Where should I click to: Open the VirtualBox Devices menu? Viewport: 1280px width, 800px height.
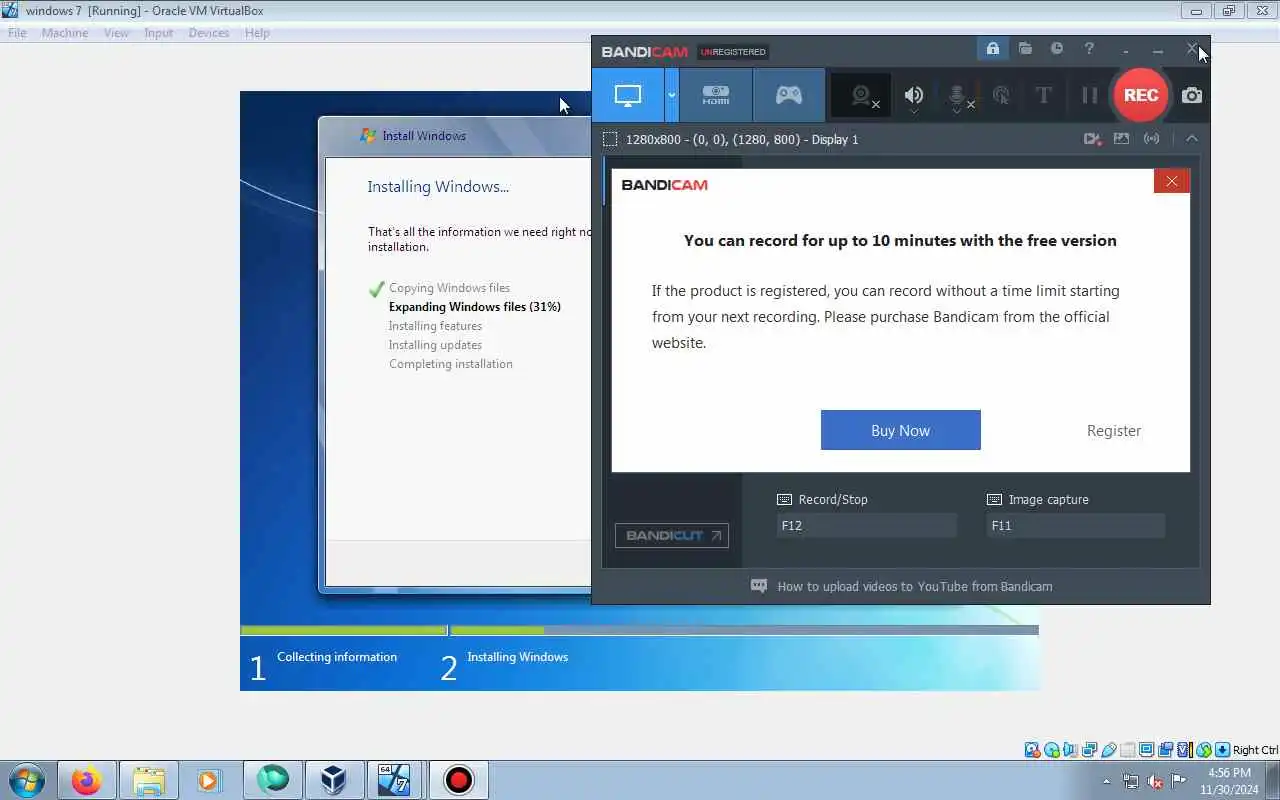click(x=209, y=33)
